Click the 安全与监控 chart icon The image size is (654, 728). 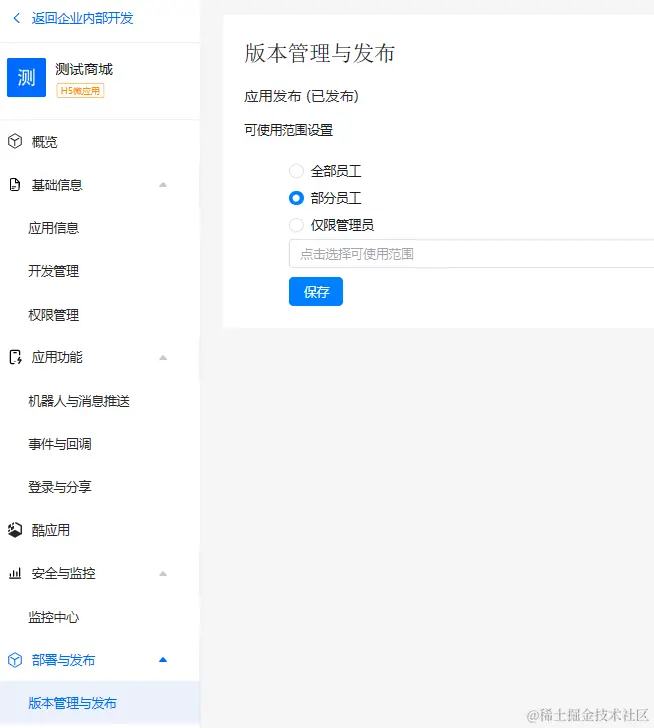pyautogui.click(x=15, y=573)
